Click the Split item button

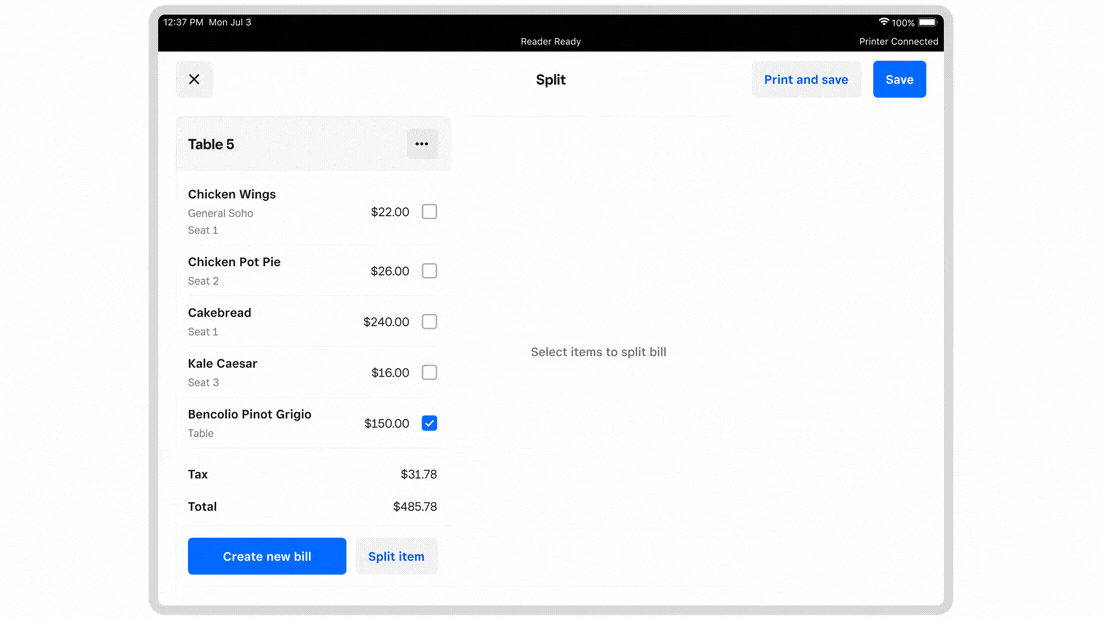[396, 557]
